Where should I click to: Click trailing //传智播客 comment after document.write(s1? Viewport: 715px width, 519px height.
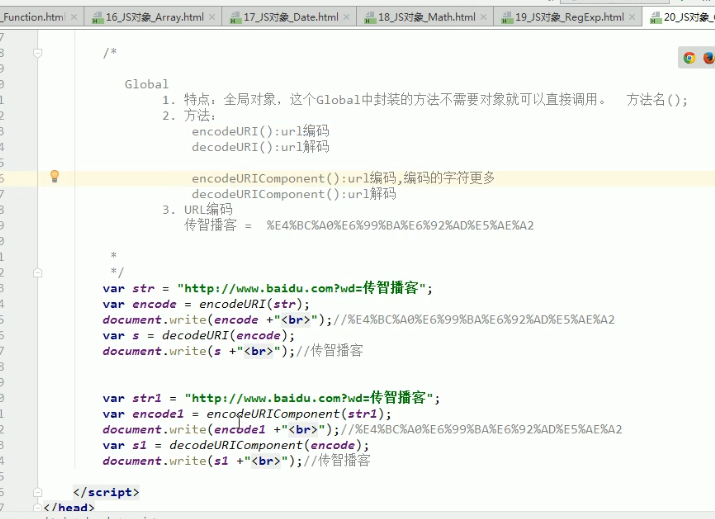tap(337, 461)
